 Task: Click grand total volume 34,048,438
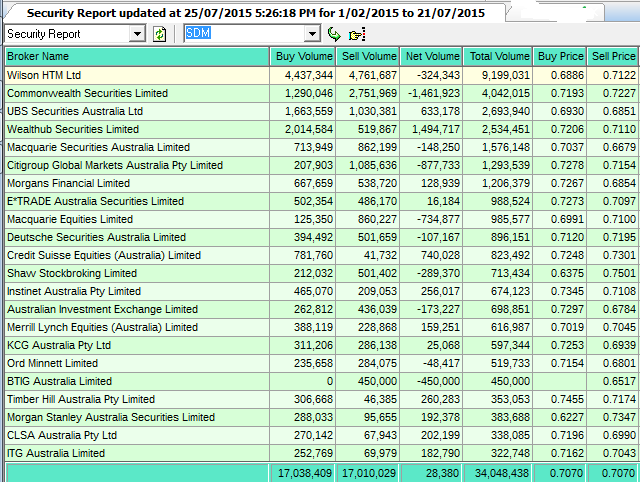(x=502, y=473)
